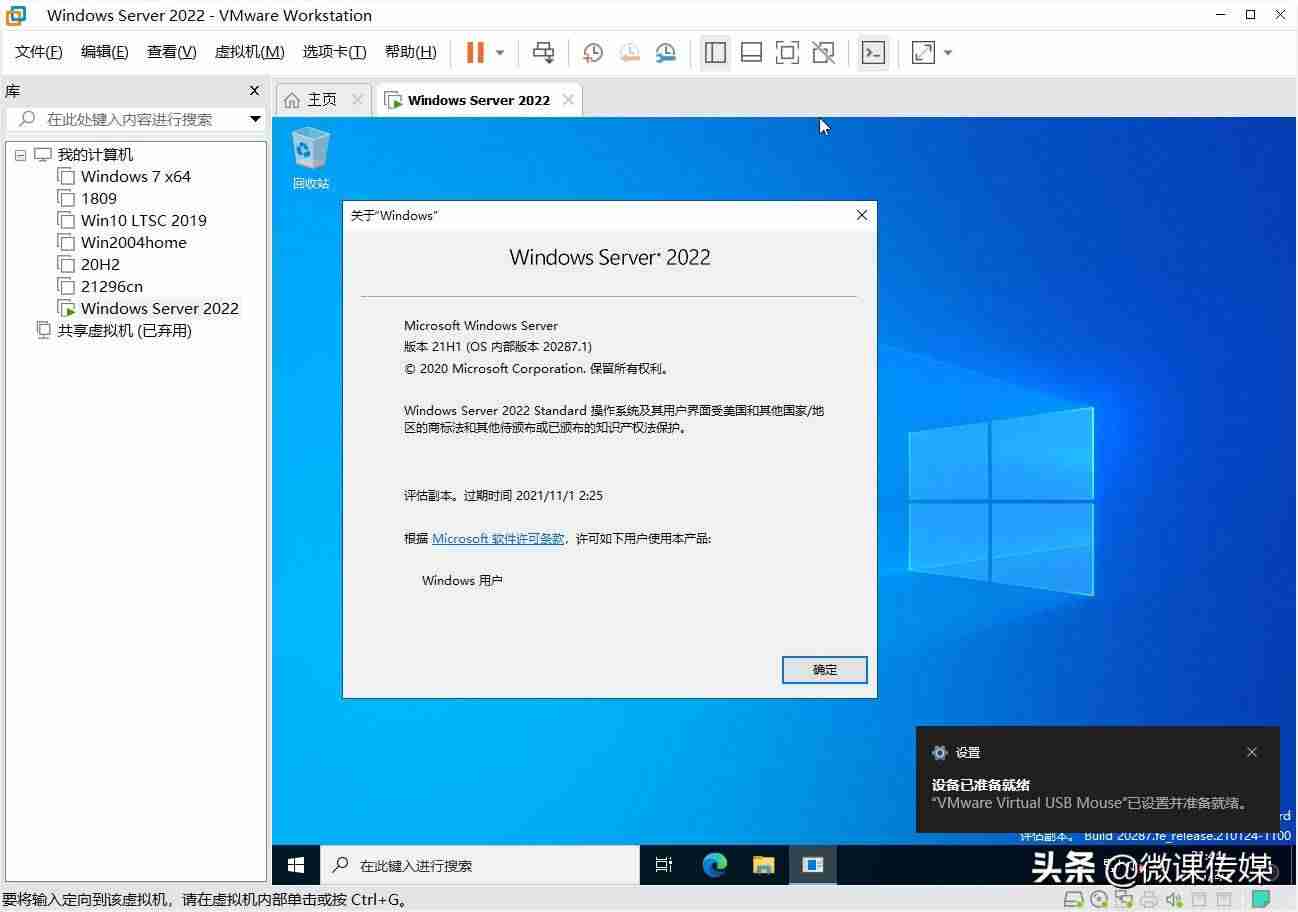Close the 主页 tab

357,100
